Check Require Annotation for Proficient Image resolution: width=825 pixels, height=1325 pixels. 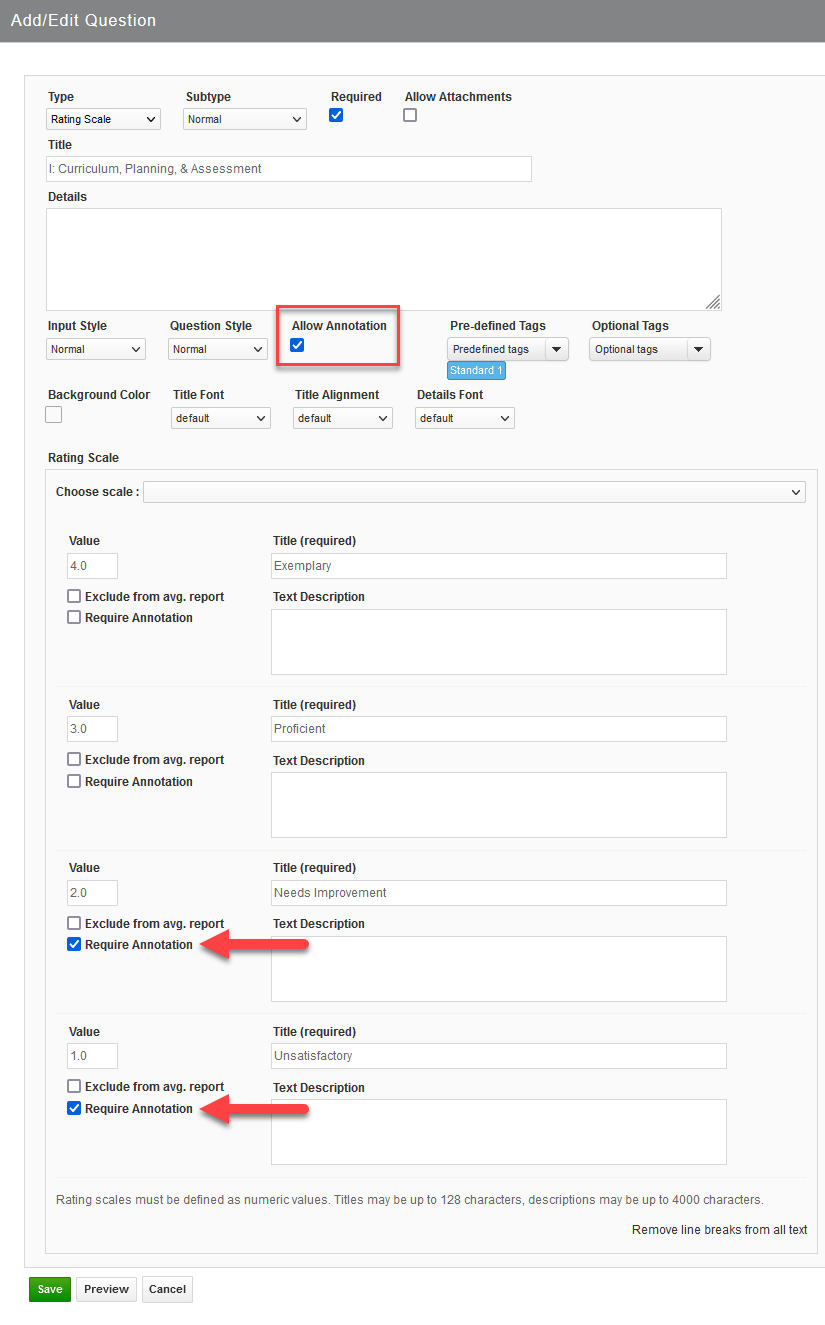[74, 781]
